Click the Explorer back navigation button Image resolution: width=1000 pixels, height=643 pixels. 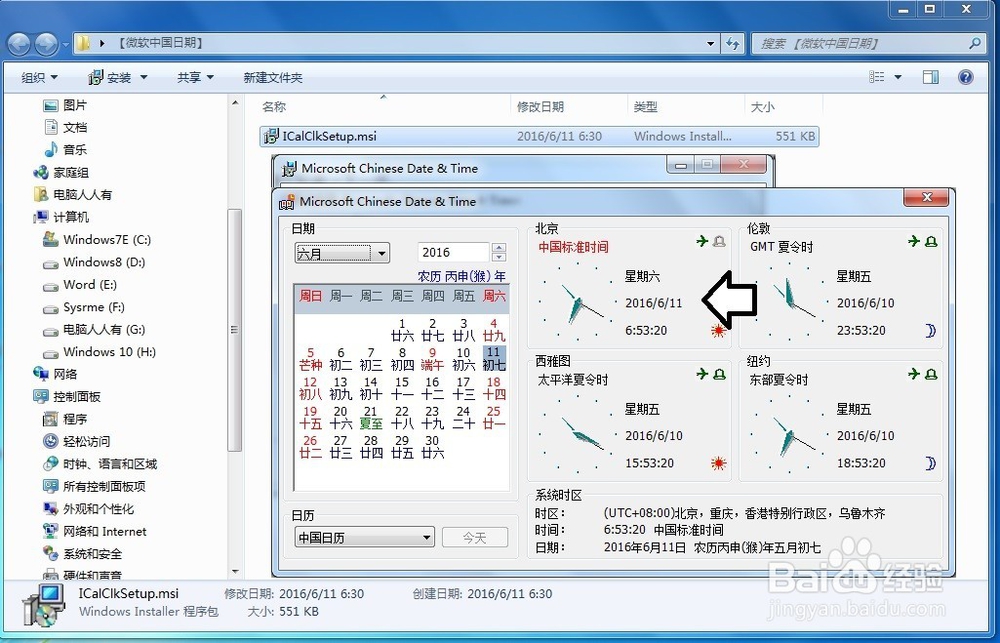pos(19,43)
